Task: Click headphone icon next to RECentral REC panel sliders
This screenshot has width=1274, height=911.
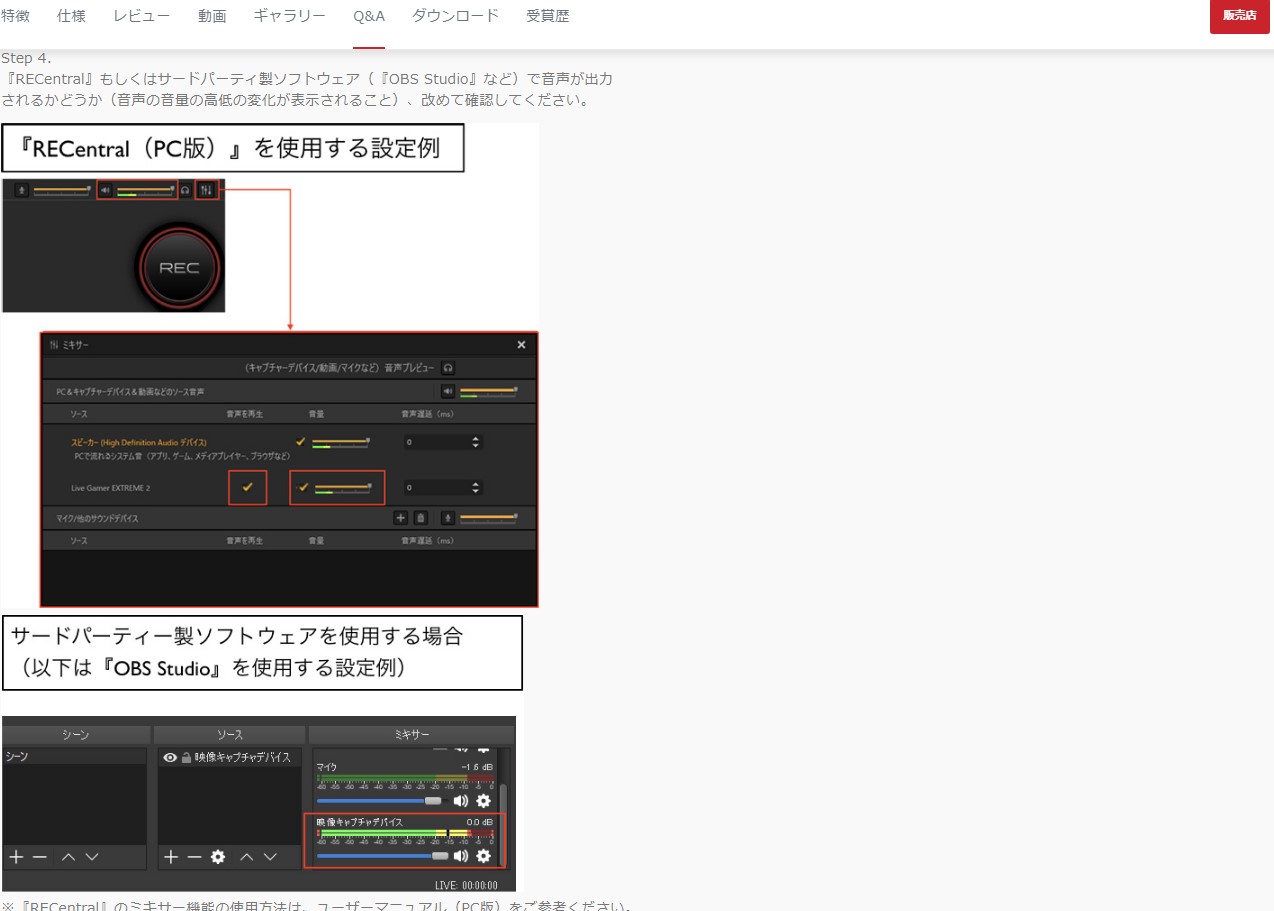Action: 186,190
